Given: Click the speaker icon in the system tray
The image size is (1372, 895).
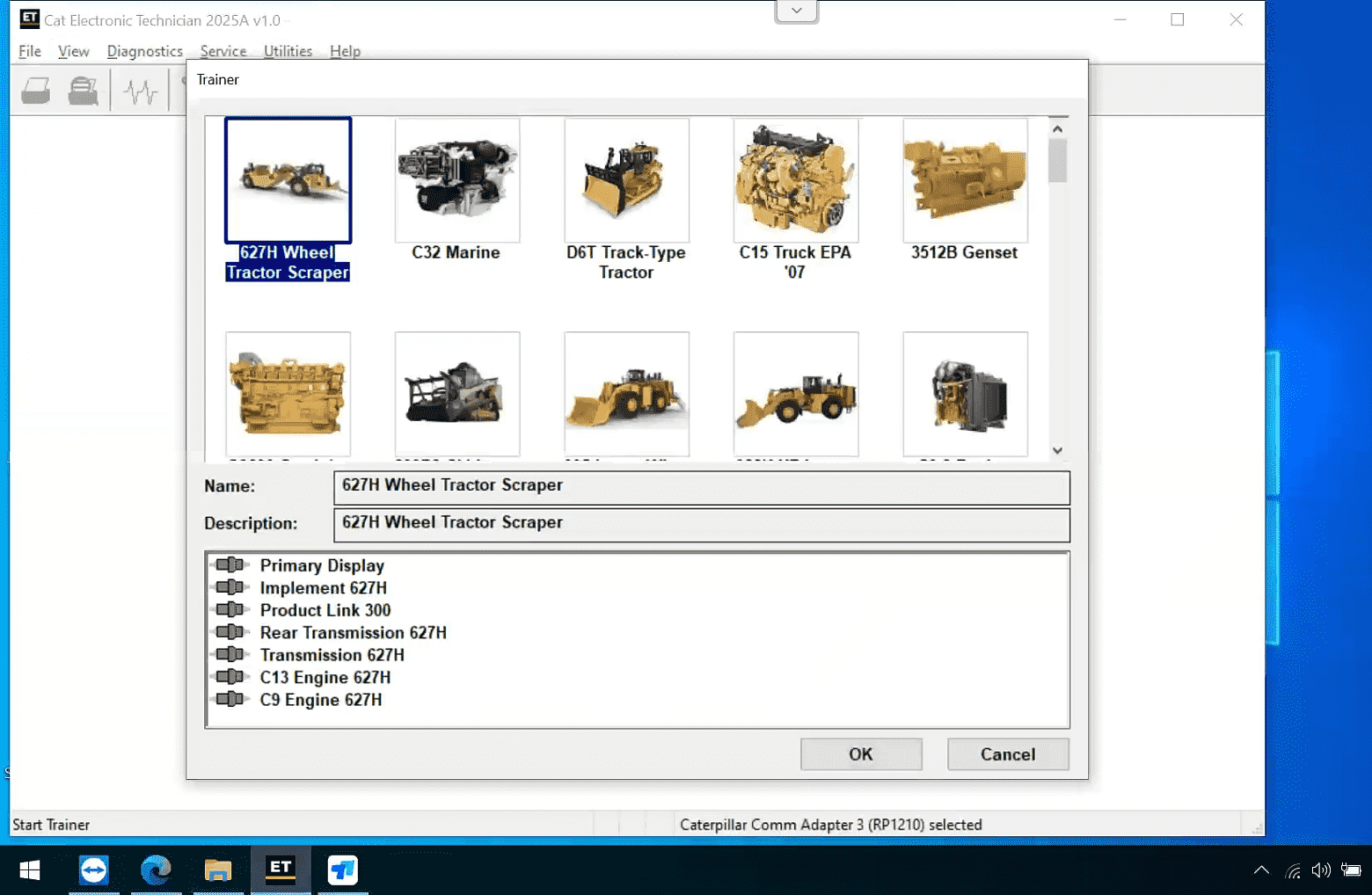Looking at the screenshot, I should pos(1320,870).
